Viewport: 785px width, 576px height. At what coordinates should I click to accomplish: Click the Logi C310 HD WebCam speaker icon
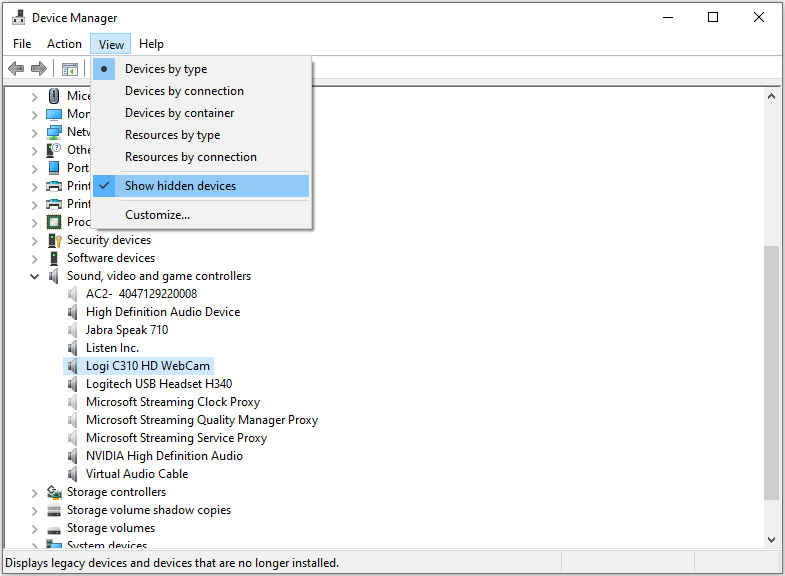point(73,366)
